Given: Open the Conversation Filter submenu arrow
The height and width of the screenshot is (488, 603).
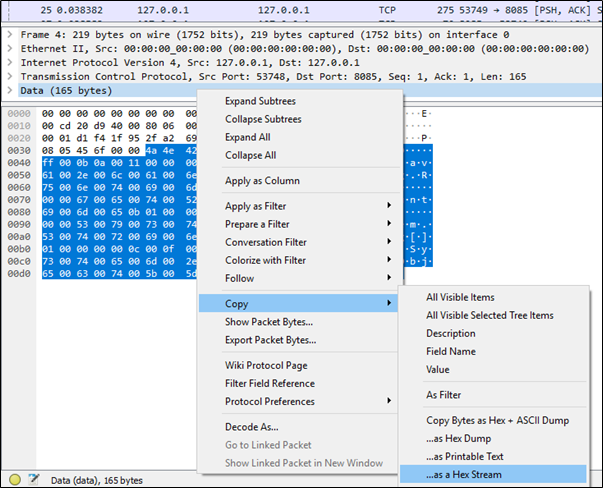Looking at the screenshot, I should tap(389, 242).
